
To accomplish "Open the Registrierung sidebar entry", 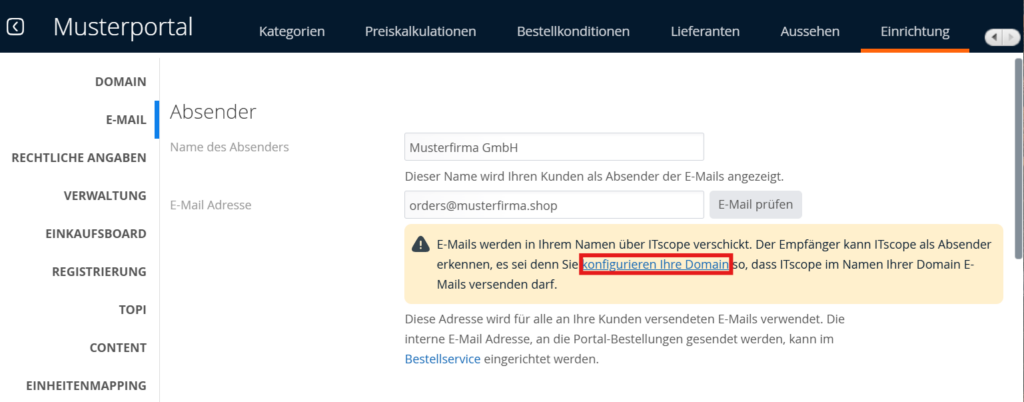I will coord(99,271).
